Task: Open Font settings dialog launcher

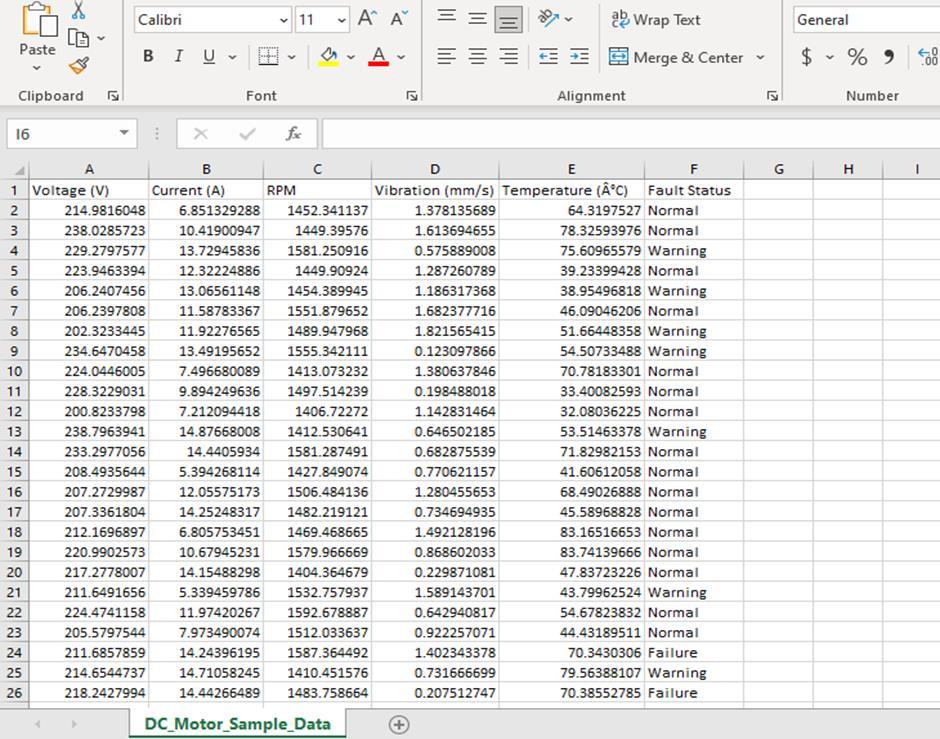Action: tap(412, 96)
